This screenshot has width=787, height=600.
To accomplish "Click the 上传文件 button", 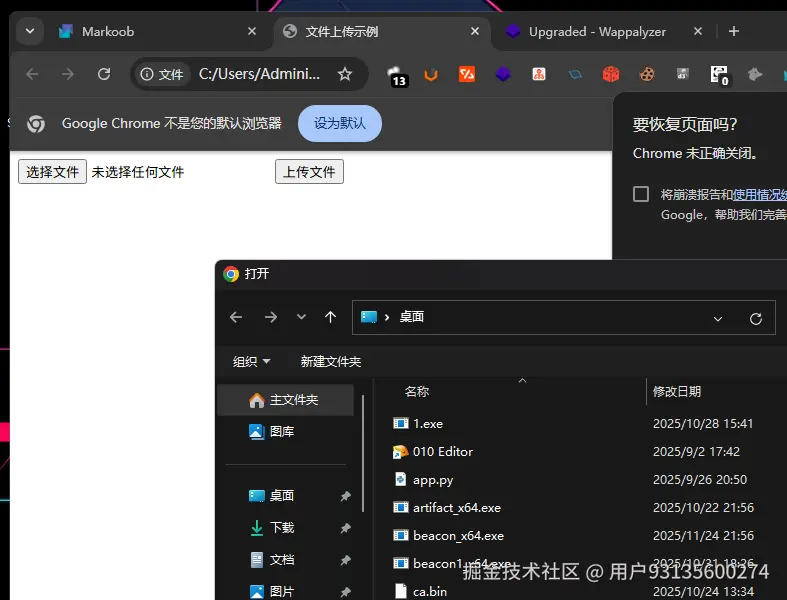I will 309,172.
